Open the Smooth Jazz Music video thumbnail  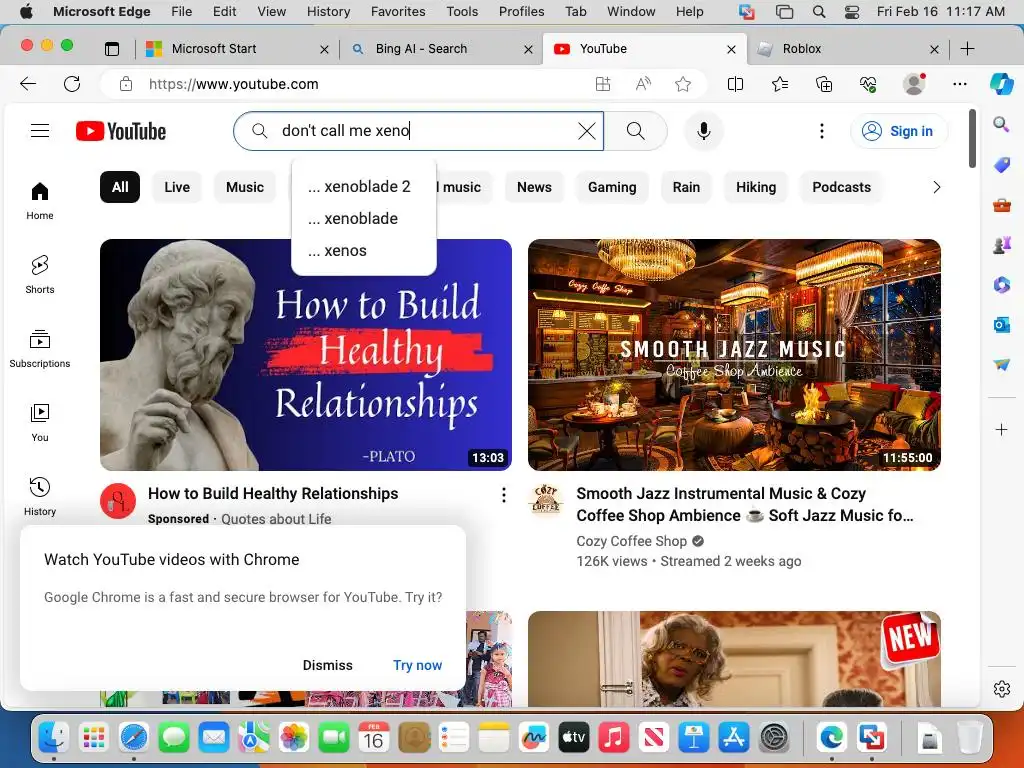[x=734, y=355]
